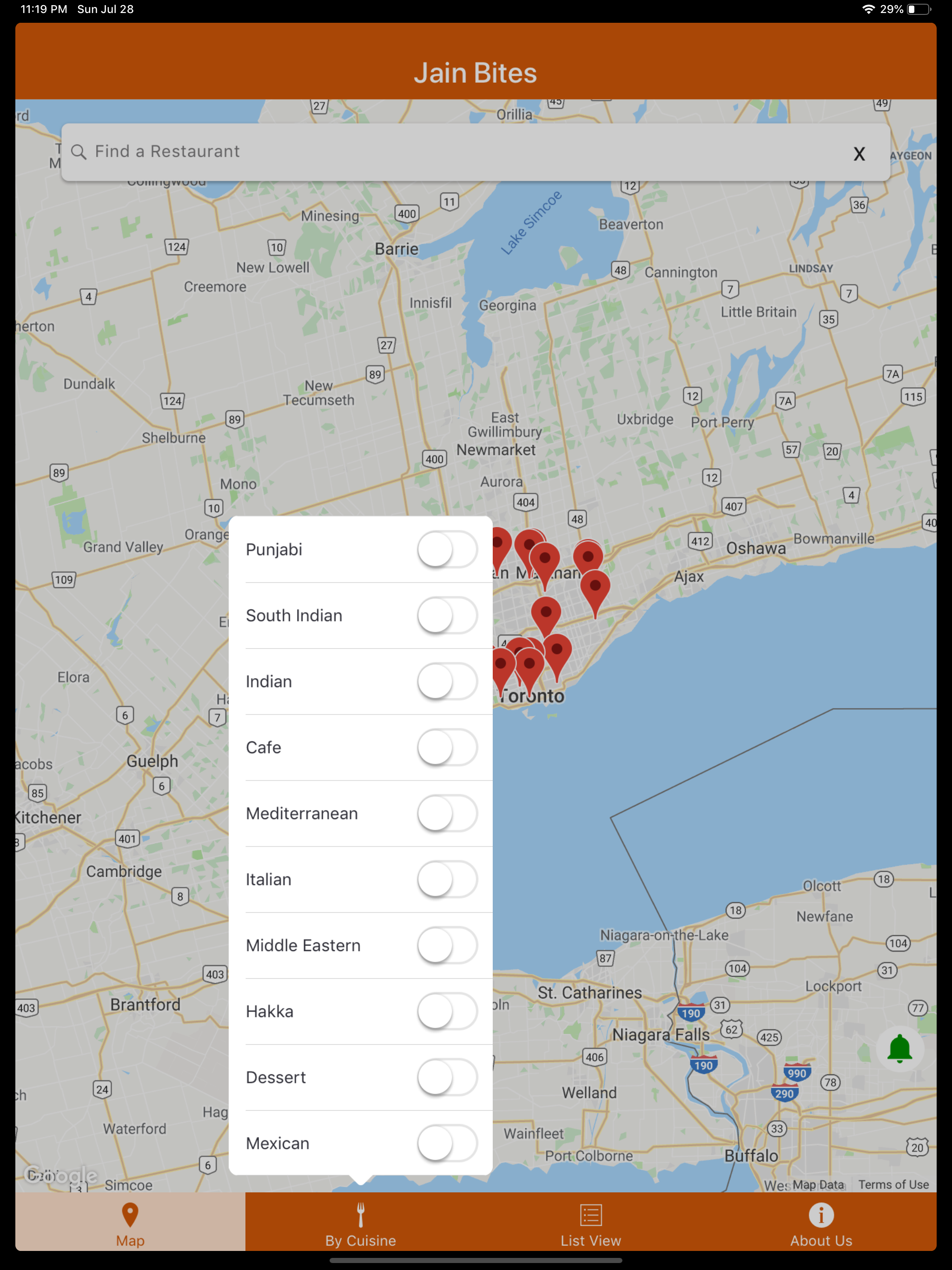952x1270 pixels.
Task: Click the 'Hakka' cuisine label
Action: (269, 1012)
